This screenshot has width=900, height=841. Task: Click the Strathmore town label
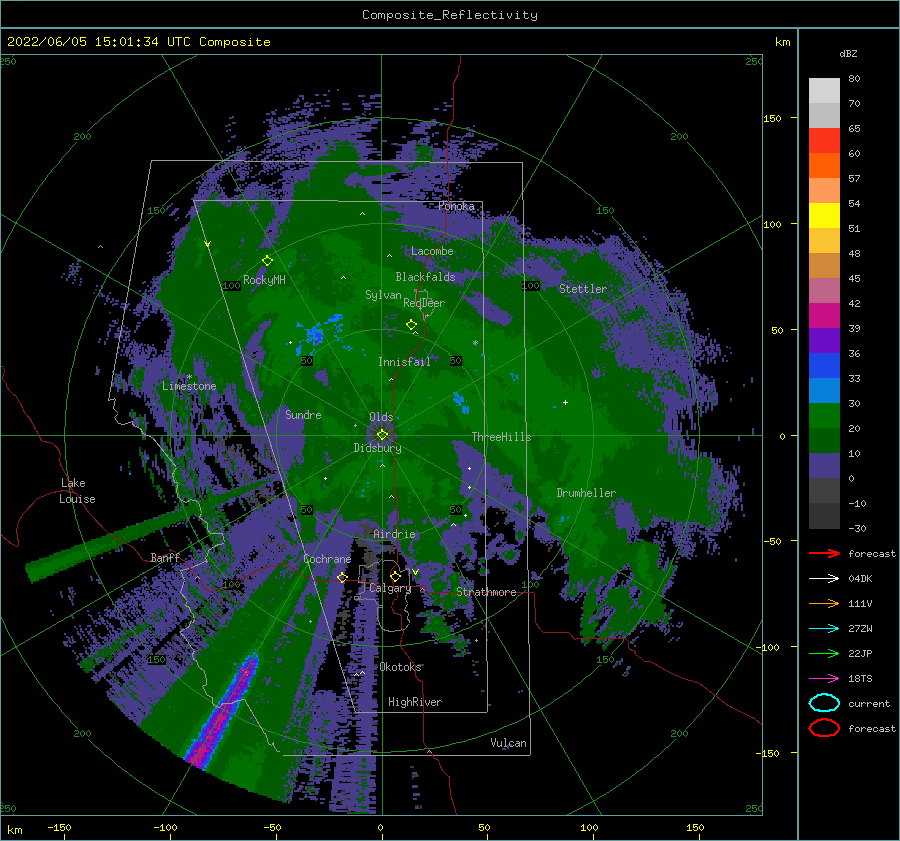tap(486, 592)
